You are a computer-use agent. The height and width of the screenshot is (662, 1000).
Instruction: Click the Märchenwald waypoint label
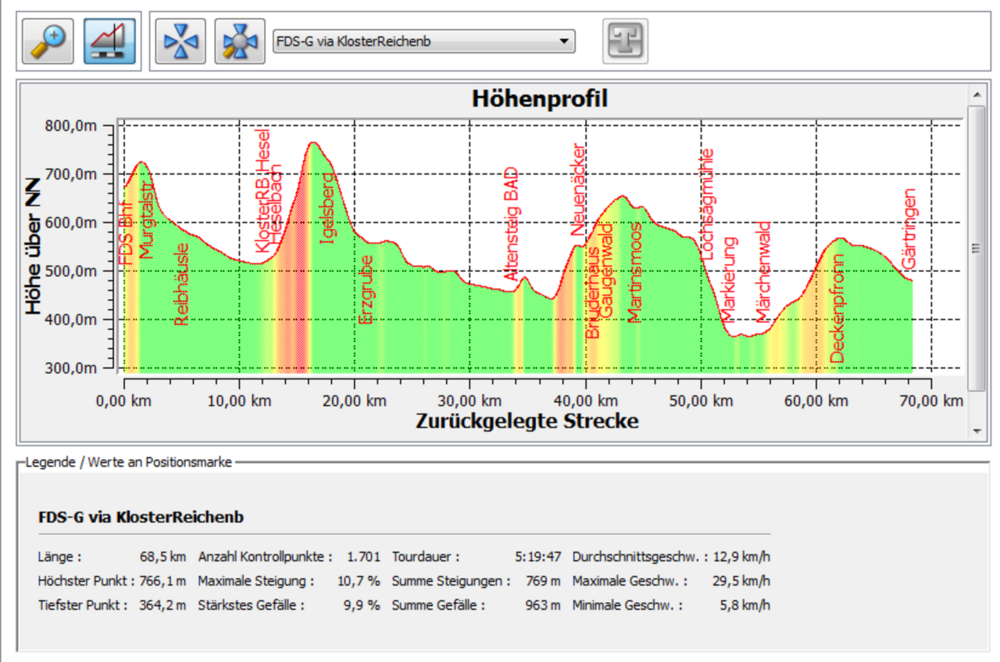point(763,272)
